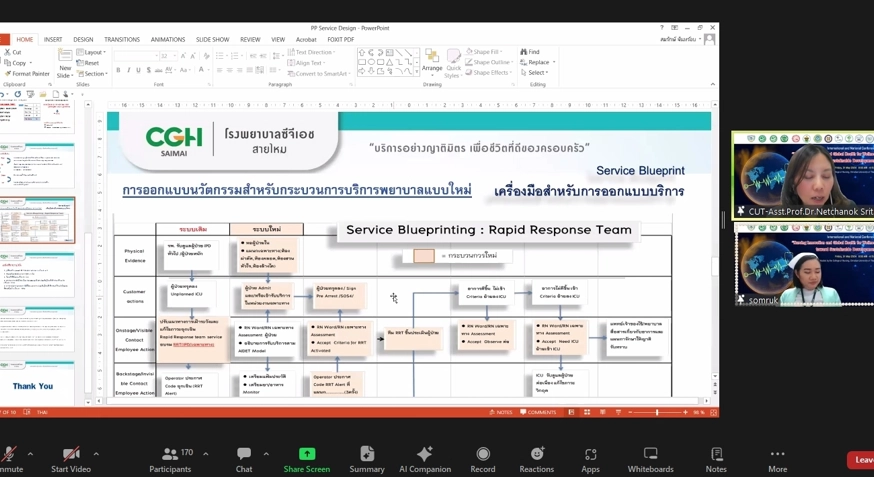Toggle NOTES pane in status bar
874x477 pixels.
click(501, 412)
